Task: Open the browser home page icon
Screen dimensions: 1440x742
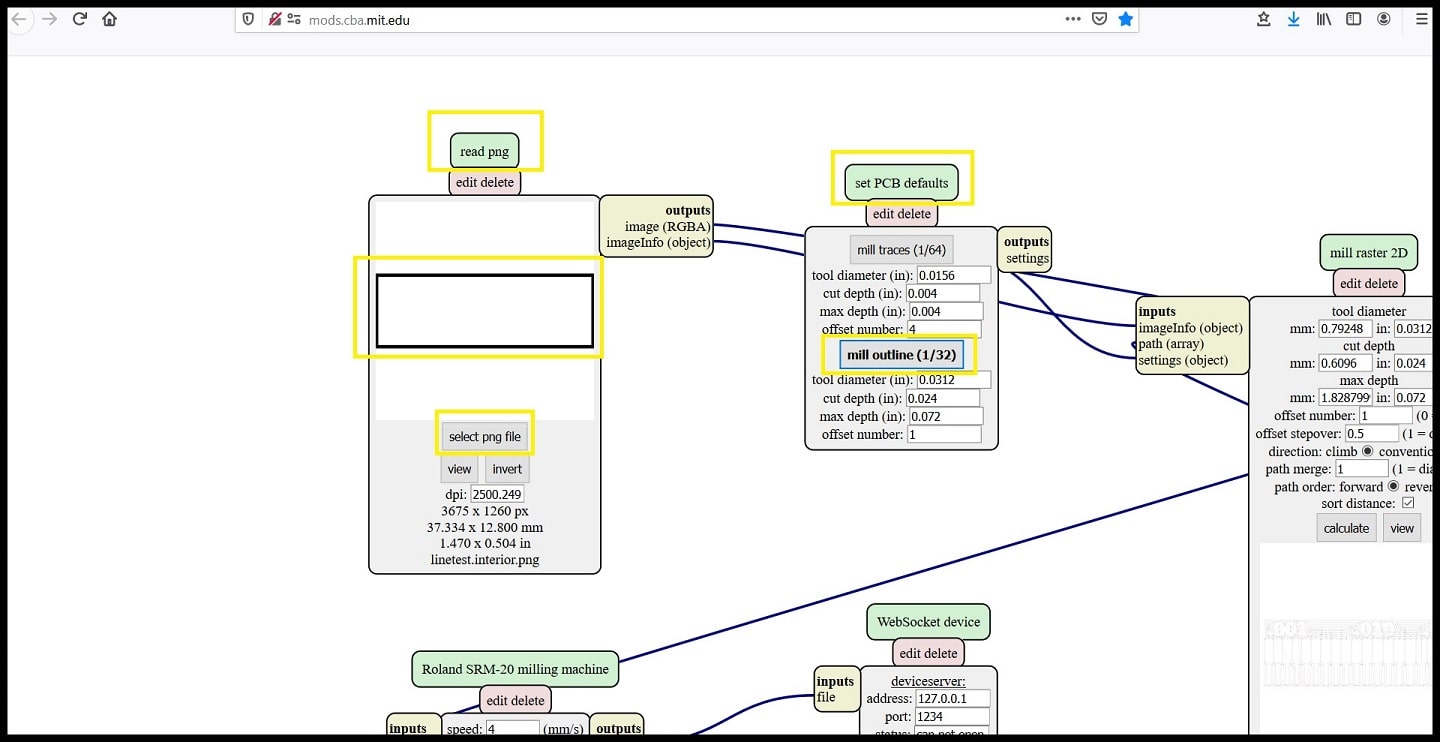Action: [x=110, y=19]
